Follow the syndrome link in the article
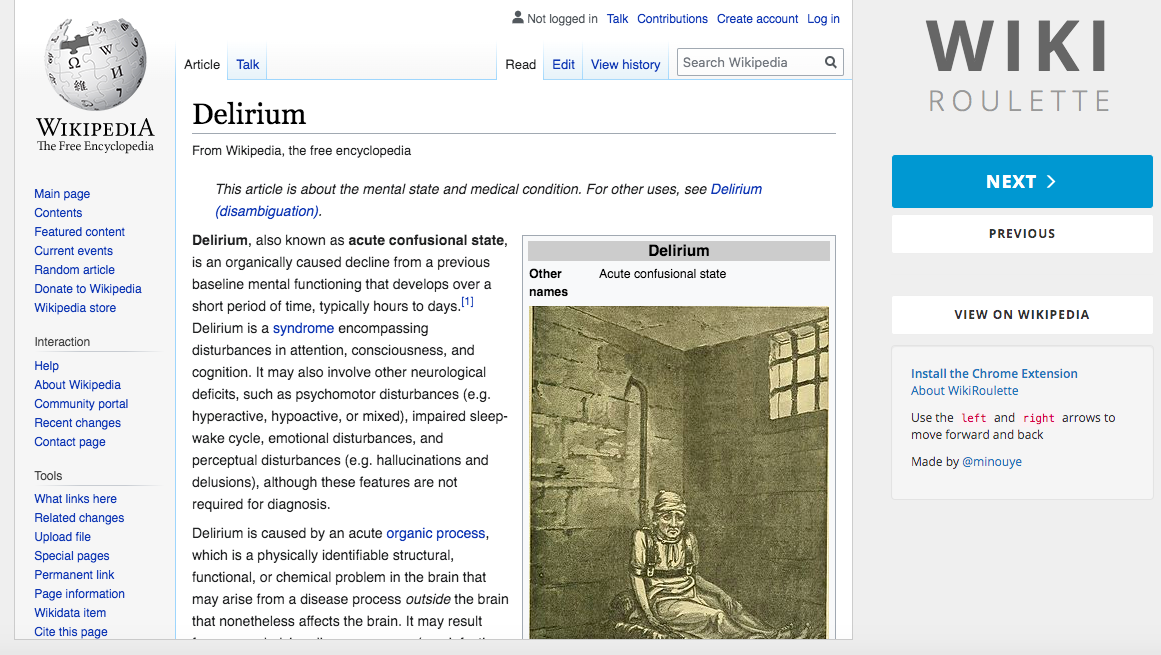This screenshot has height=655, width=1161. (x=303, y=328)
